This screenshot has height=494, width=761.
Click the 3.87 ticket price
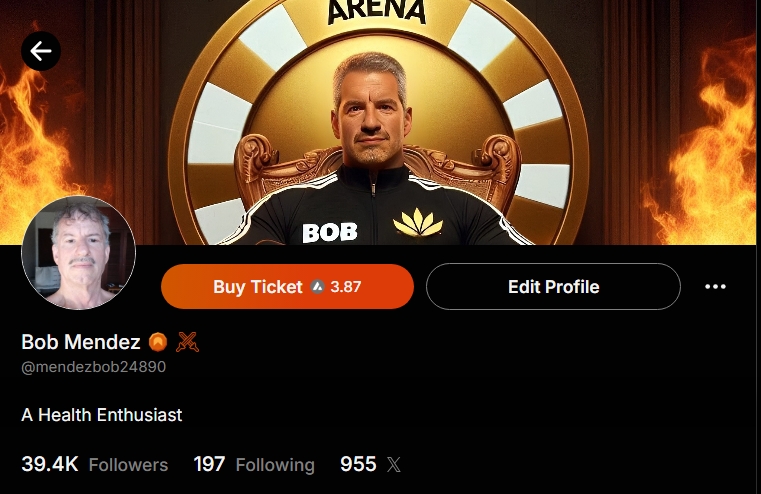pos(346,287)
